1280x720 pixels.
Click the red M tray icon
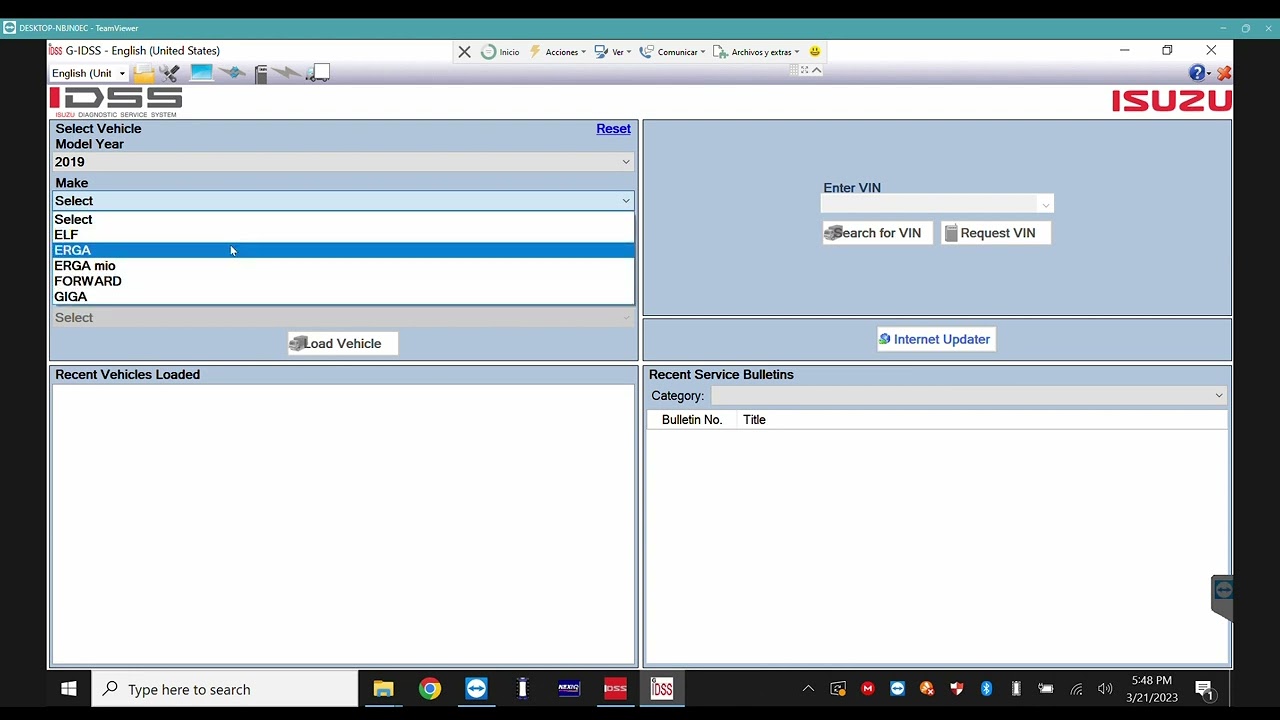[x=868, y=689]
